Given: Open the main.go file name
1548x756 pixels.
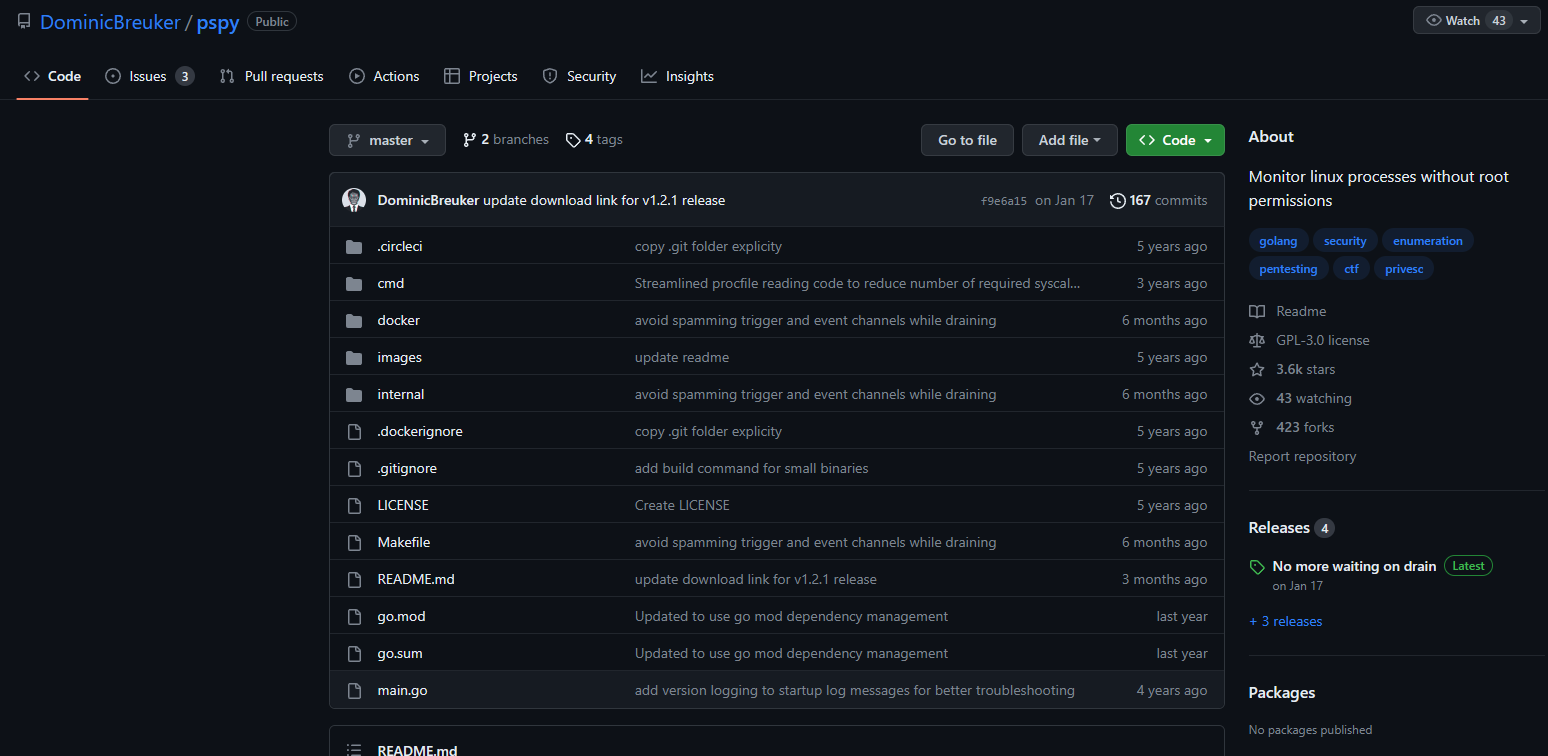Looking at the screenshot, I should 402,690.
